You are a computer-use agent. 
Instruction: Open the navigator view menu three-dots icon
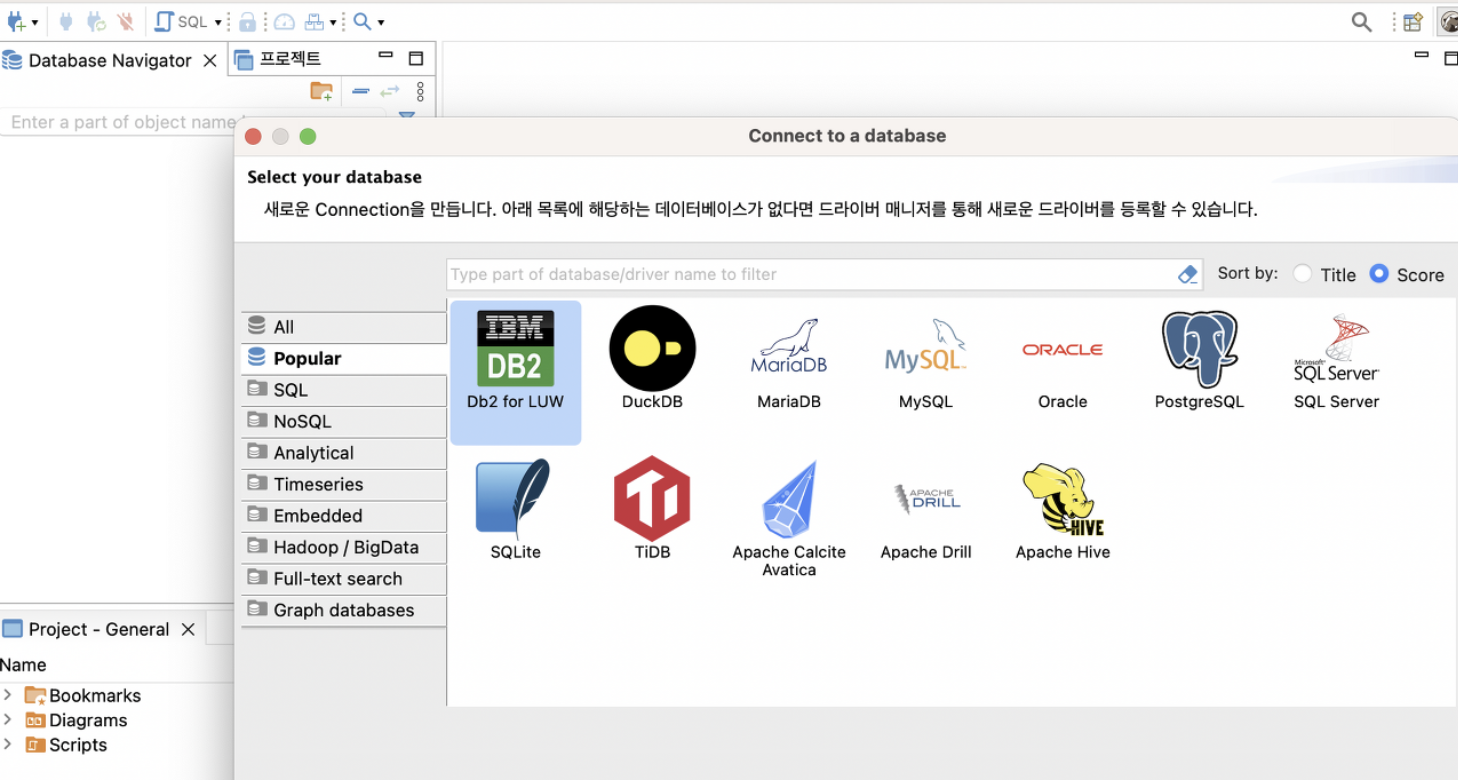(x=420, y=91)
